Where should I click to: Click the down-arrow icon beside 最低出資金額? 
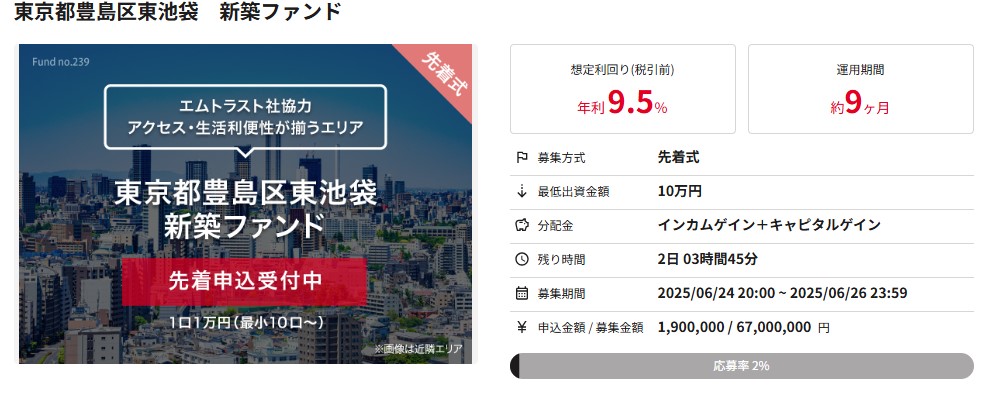[521, 191]
